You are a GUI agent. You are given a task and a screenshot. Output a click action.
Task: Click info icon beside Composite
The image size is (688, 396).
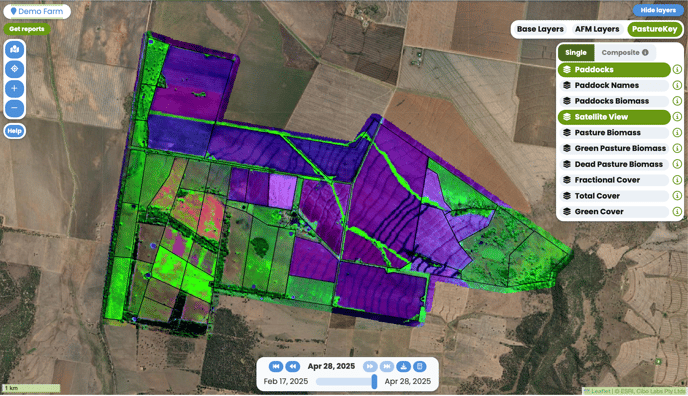pyautogui.click(x=645, y=53)
